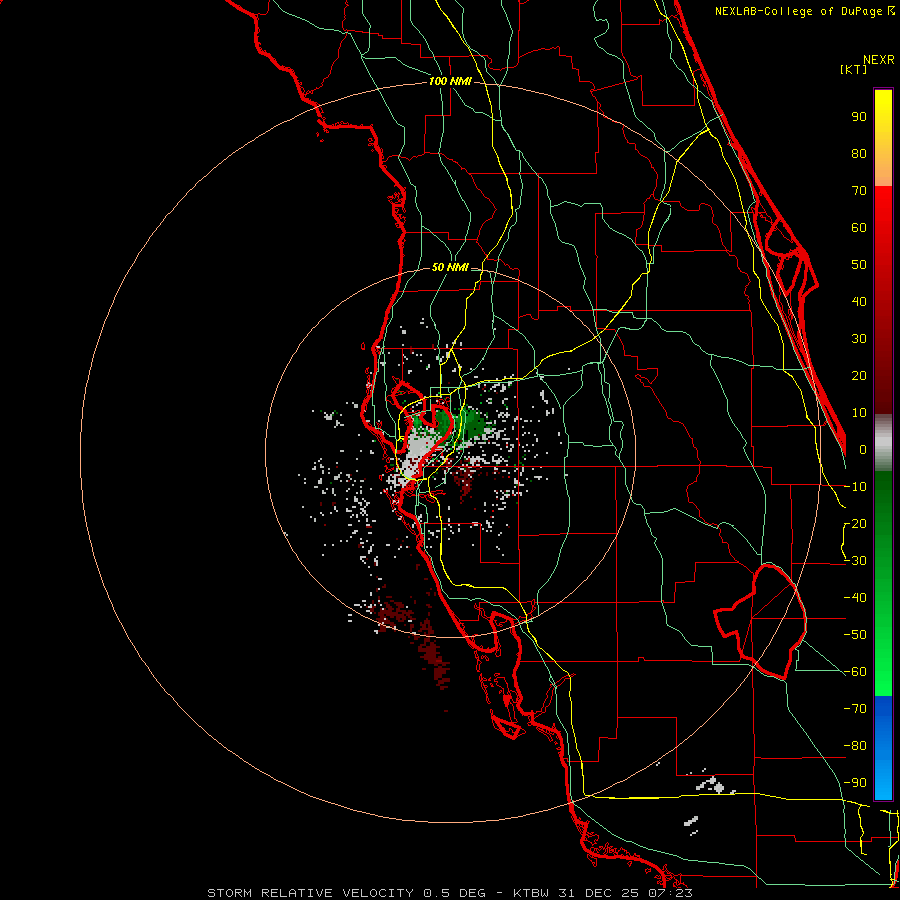
Task: Select the positive 40 knot scale label
Action: (859, 302)
